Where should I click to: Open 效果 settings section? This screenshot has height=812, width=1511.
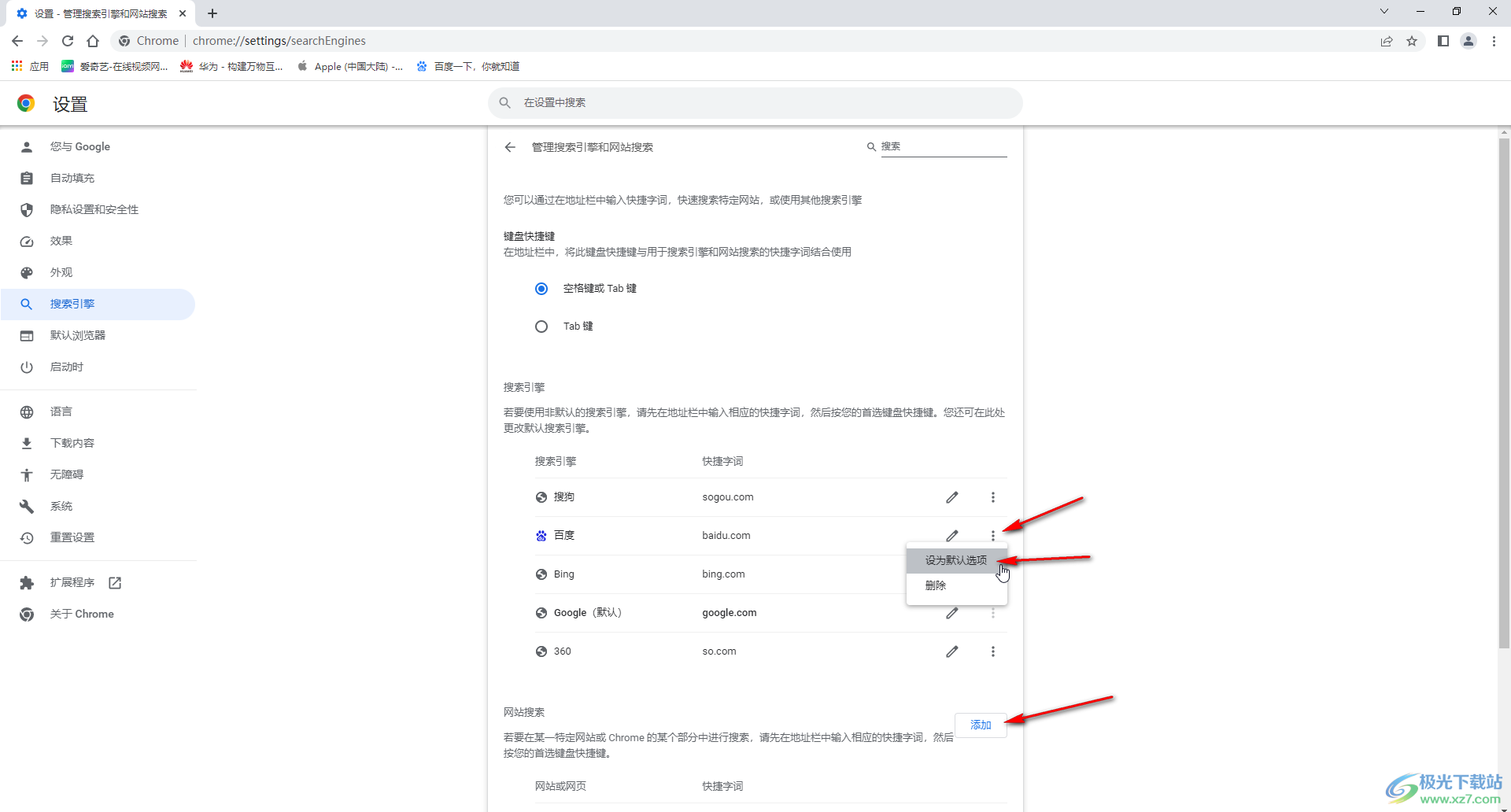(x=98, y=241)
